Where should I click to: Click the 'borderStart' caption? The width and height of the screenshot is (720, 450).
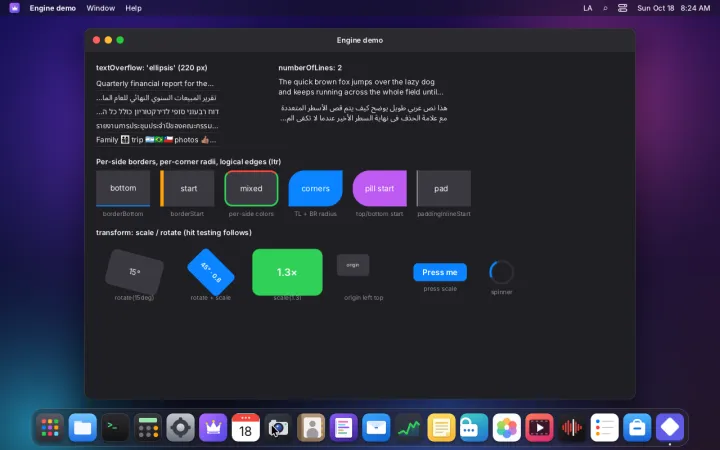(x=187, y=214)
